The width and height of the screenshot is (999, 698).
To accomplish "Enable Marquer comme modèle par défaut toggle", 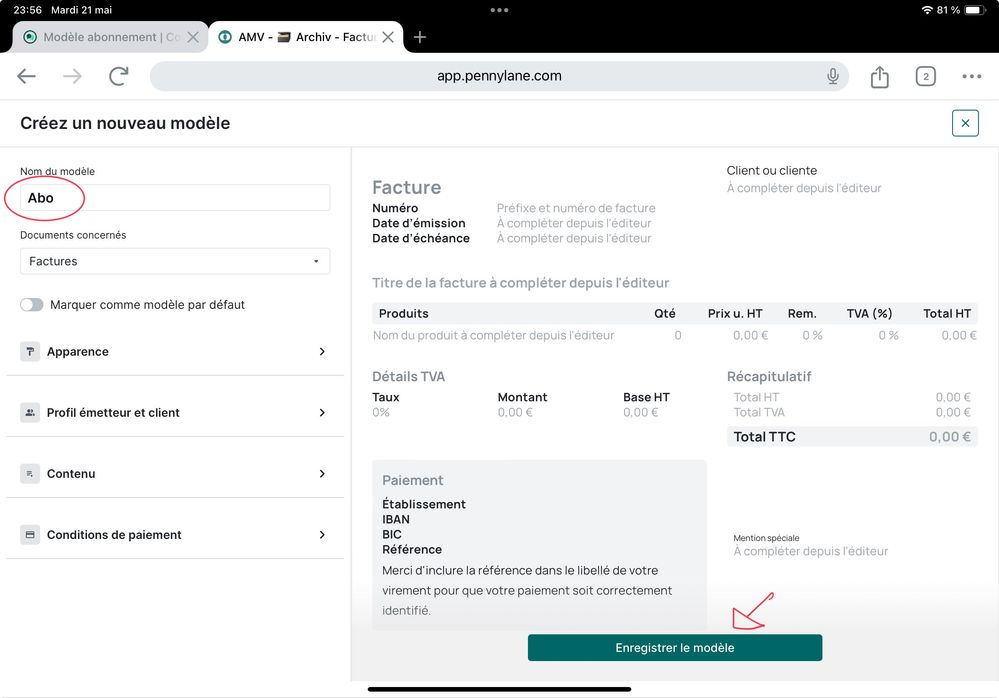I will point(32,305).
